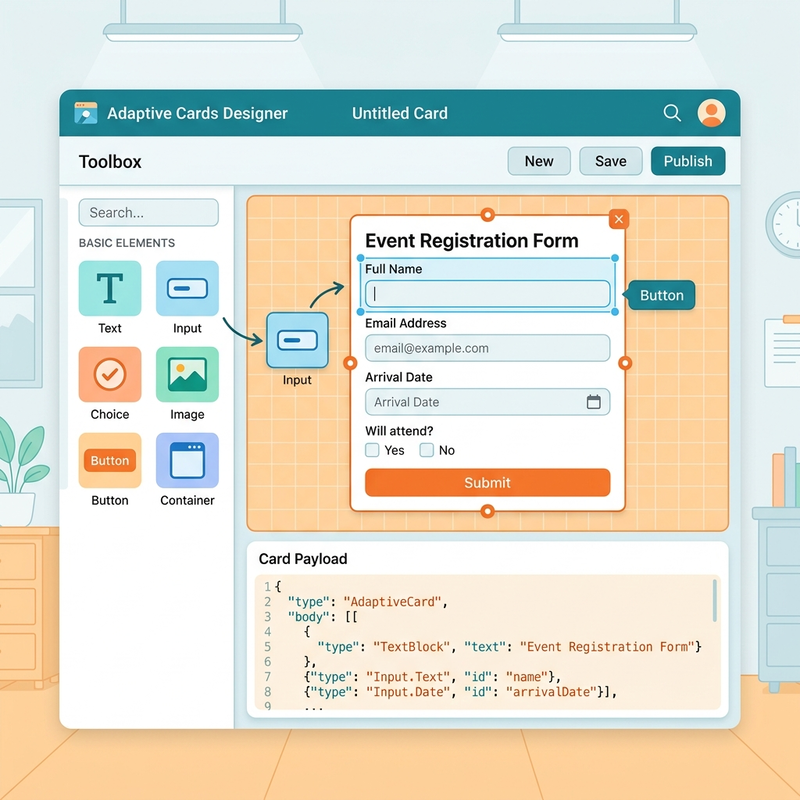The height and width of the screenshot is (800, 800).
Task: Focus the toolbox Search field
Action: [x=148, y=212]
